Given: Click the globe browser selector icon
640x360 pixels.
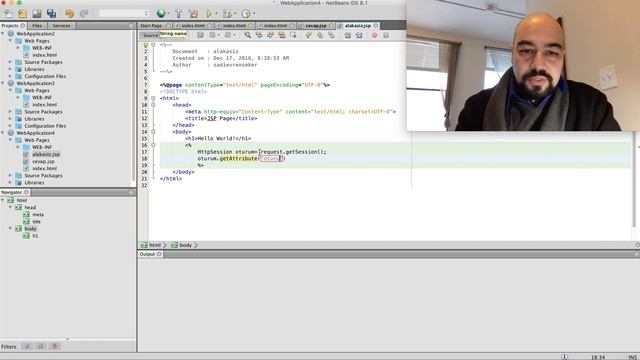Looking at the screenshot, I should pos(161,13).
